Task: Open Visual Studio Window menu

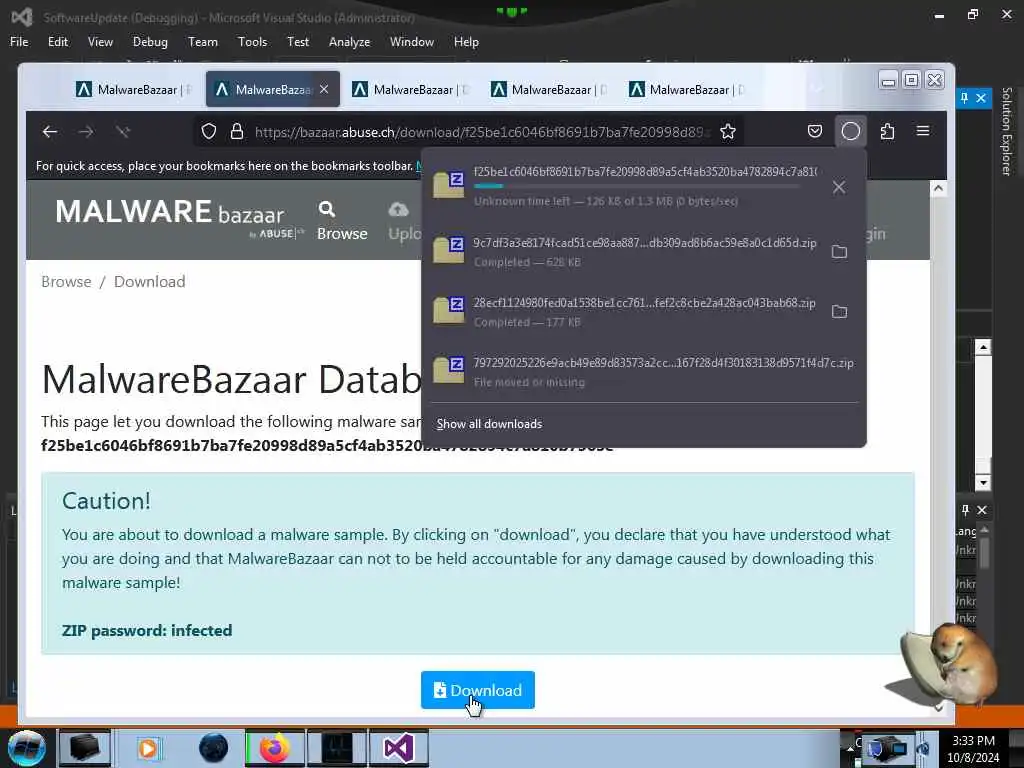Action: 411,42
